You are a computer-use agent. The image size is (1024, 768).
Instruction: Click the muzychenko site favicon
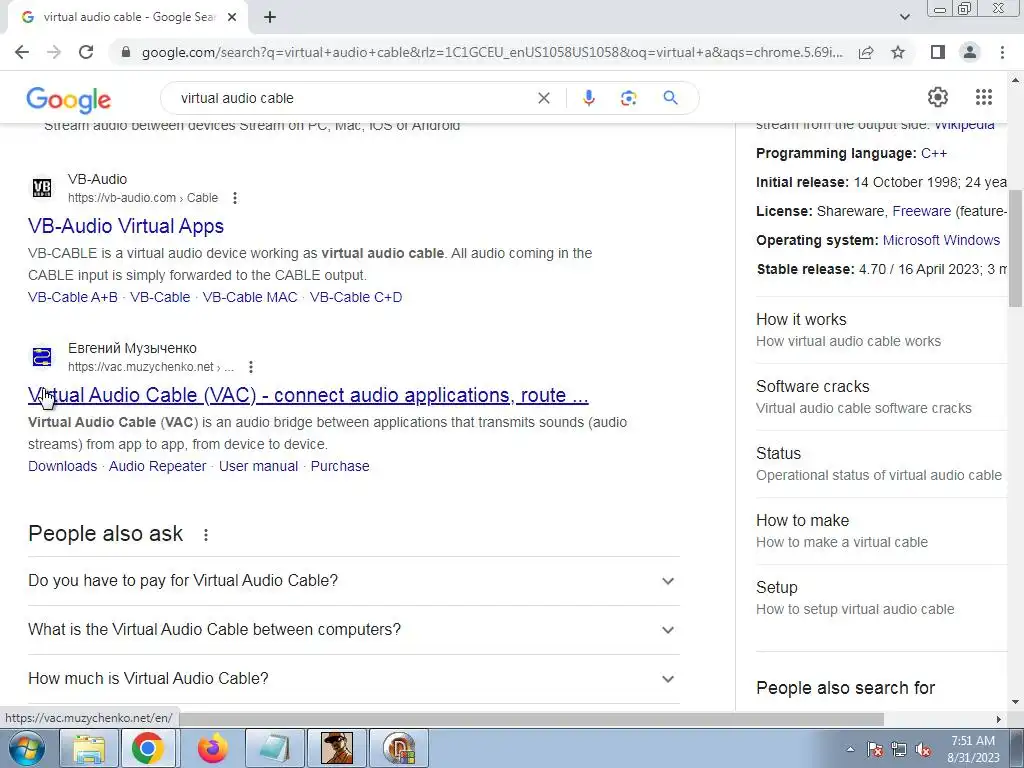tap(42, 357)
